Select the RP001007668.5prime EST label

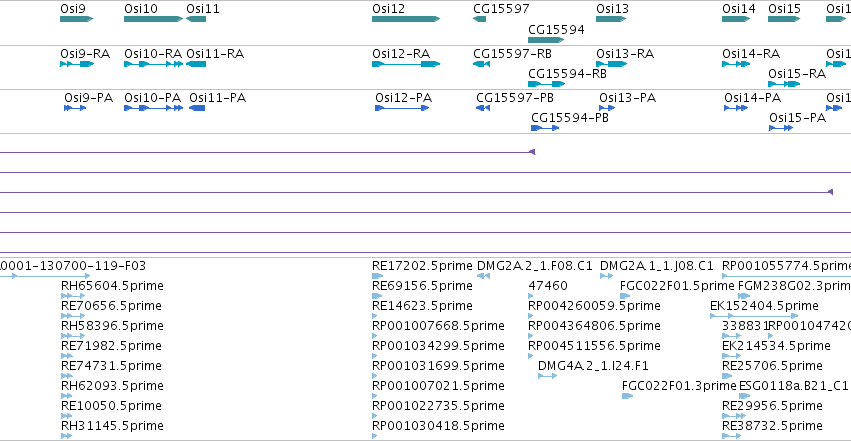coord(439,326)
